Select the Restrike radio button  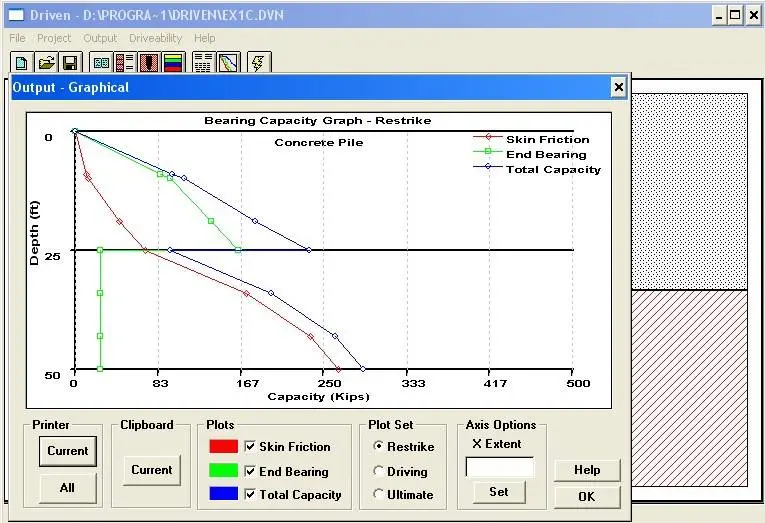(378, 446)
